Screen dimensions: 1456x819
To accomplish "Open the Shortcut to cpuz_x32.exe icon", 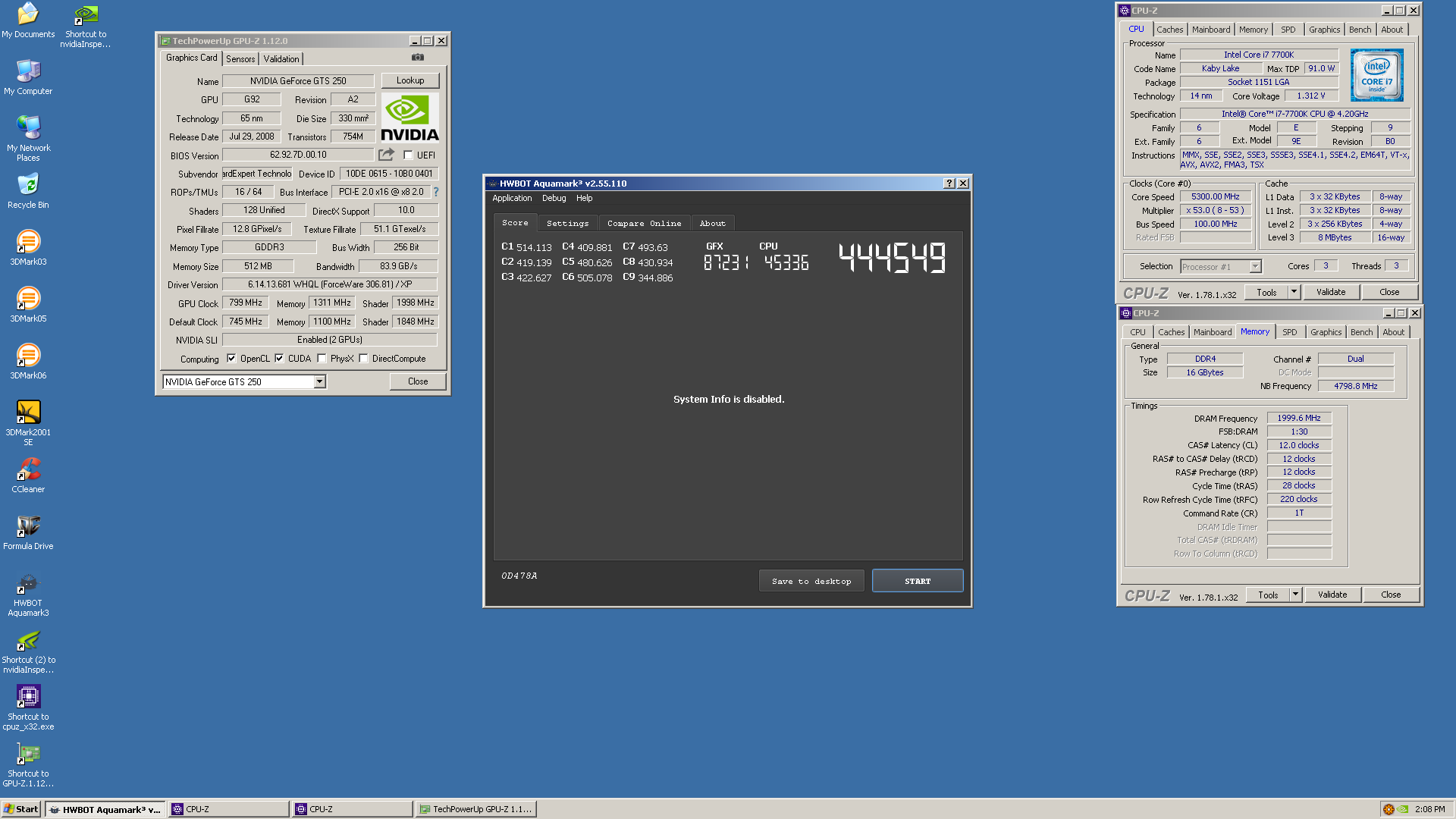I will click(x=28, y=708).
